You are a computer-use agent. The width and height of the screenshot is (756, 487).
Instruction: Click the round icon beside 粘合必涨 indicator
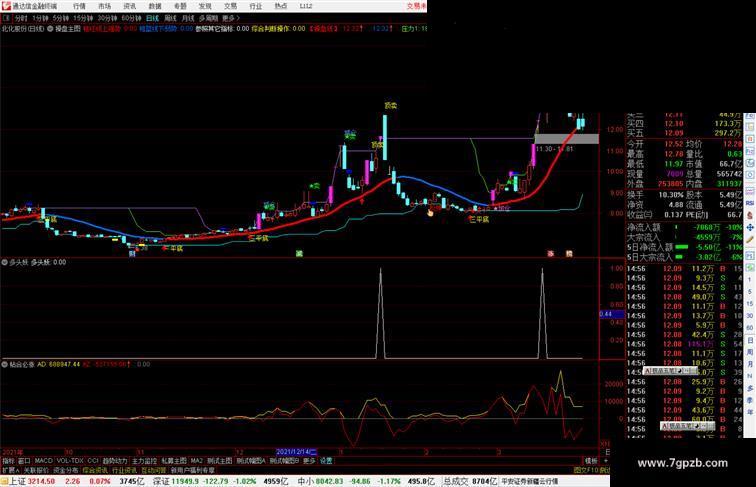click(5, 365)
